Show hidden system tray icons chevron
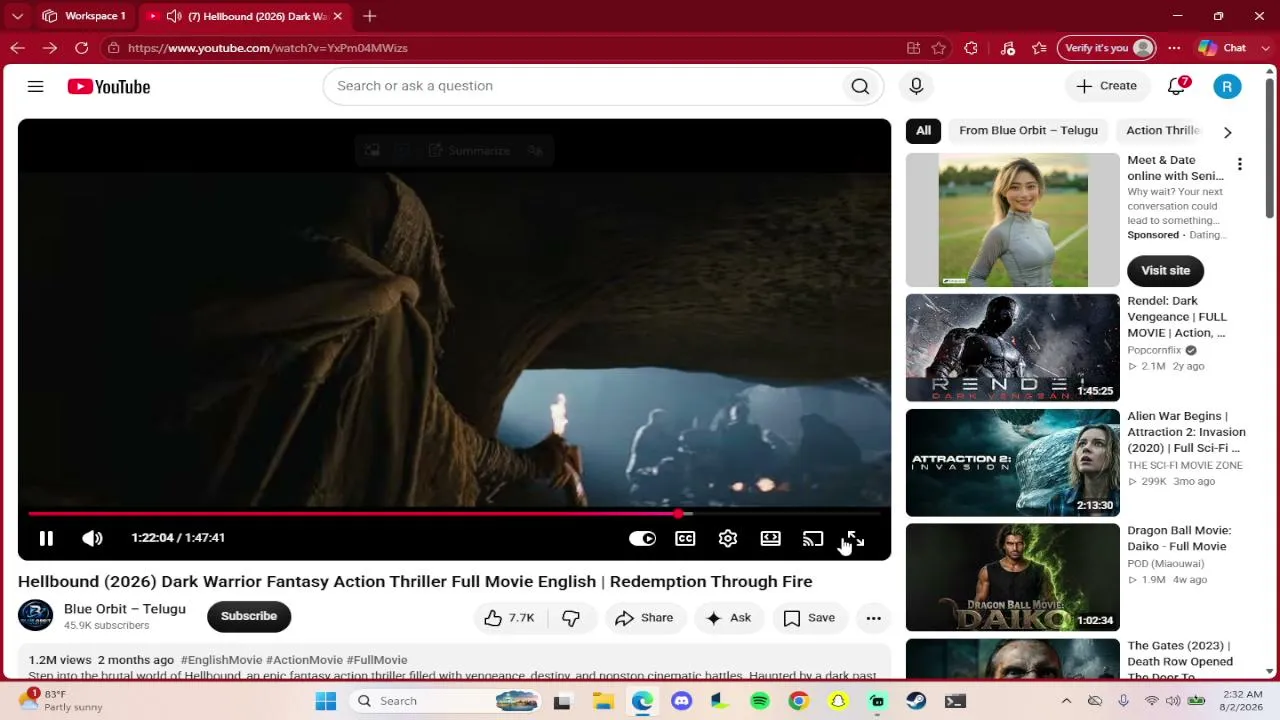 1066,701
